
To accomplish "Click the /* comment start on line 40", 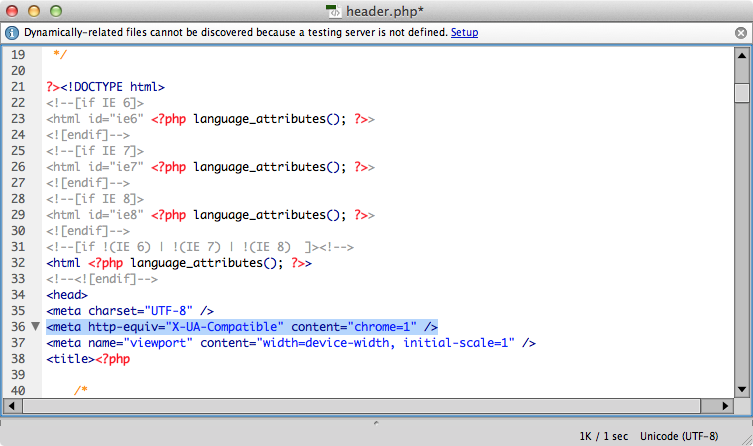I will pos(81,390).
